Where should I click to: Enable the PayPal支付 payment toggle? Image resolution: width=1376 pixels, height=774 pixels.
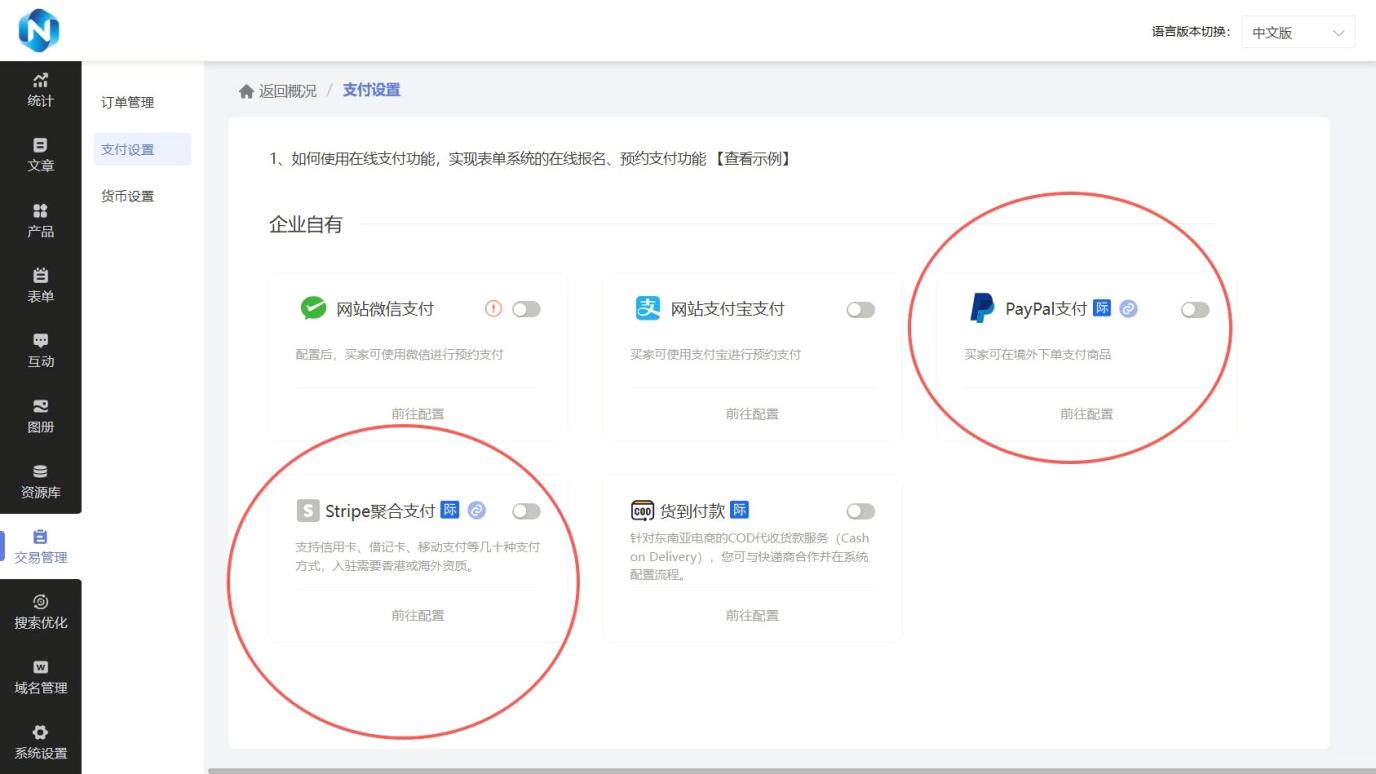(x=1194, y=310)
